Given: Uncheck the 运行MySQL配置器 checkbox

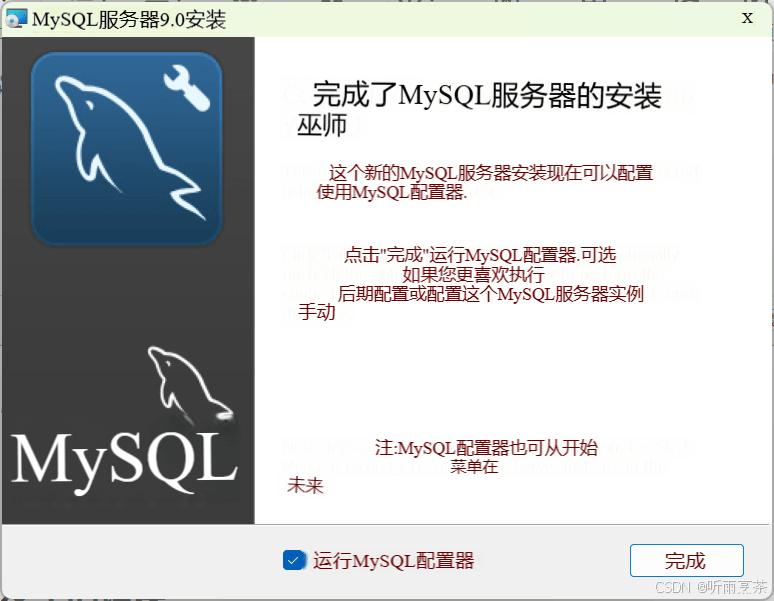Looking at the screenshot, I should click(294, 560).
